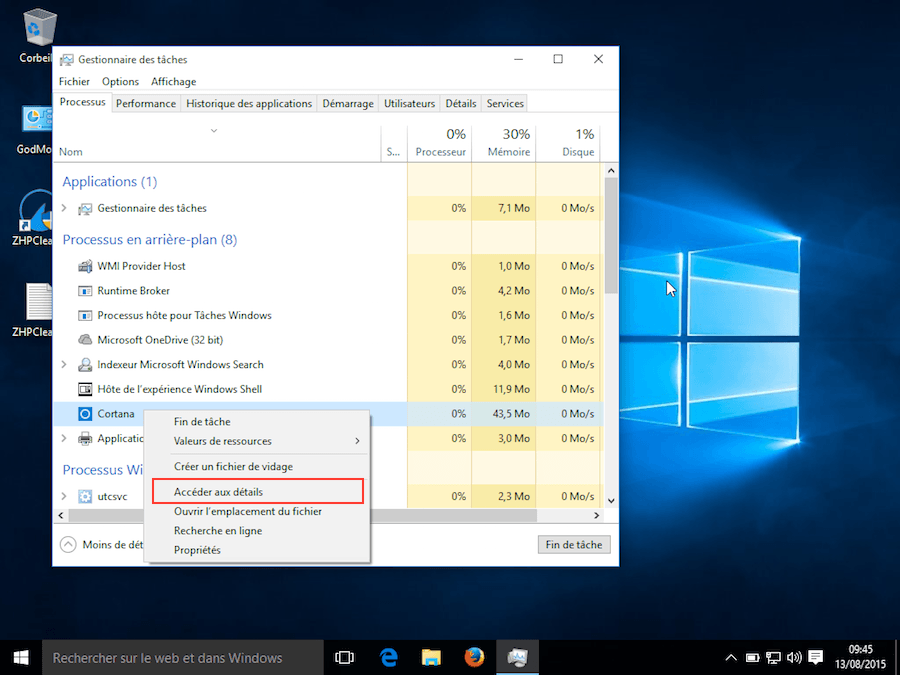Click the Microsoft OneDrive cloud icon
This screenshot has width=900, height=675.
tap(85, 340)
